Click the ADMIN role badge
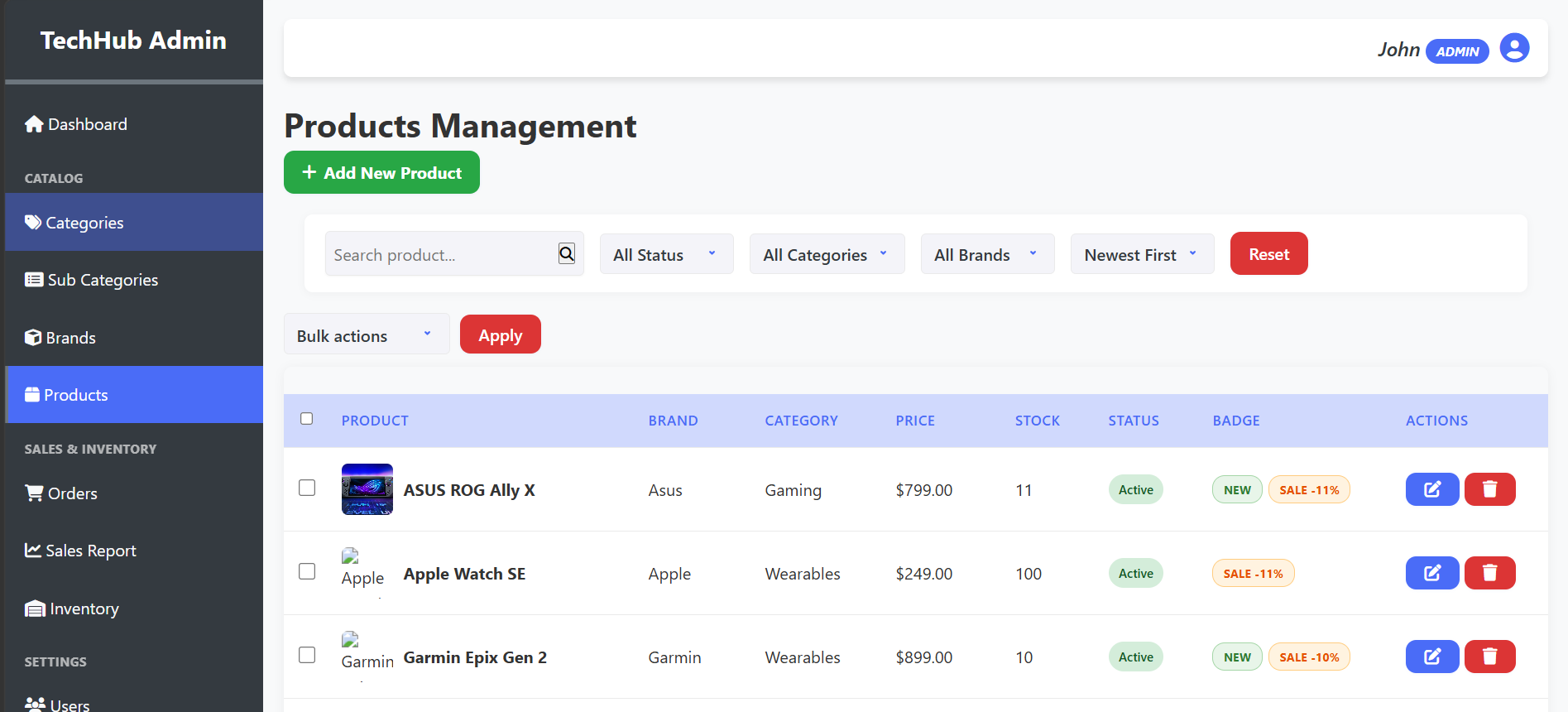 pyautogui.click(x=1458, y=51)
